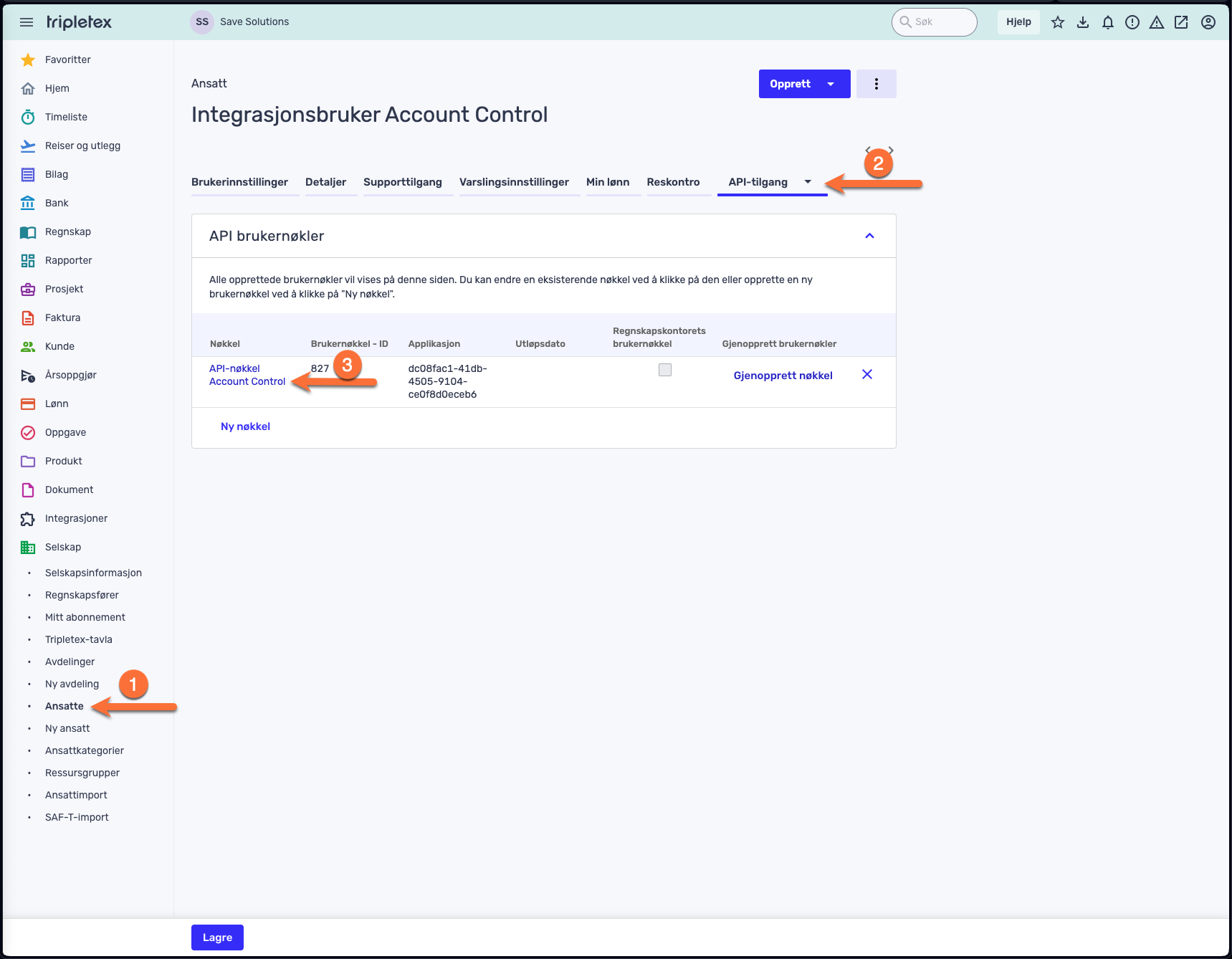Click the Lagre button
The image size is (1232, 959).
(217, 937)
